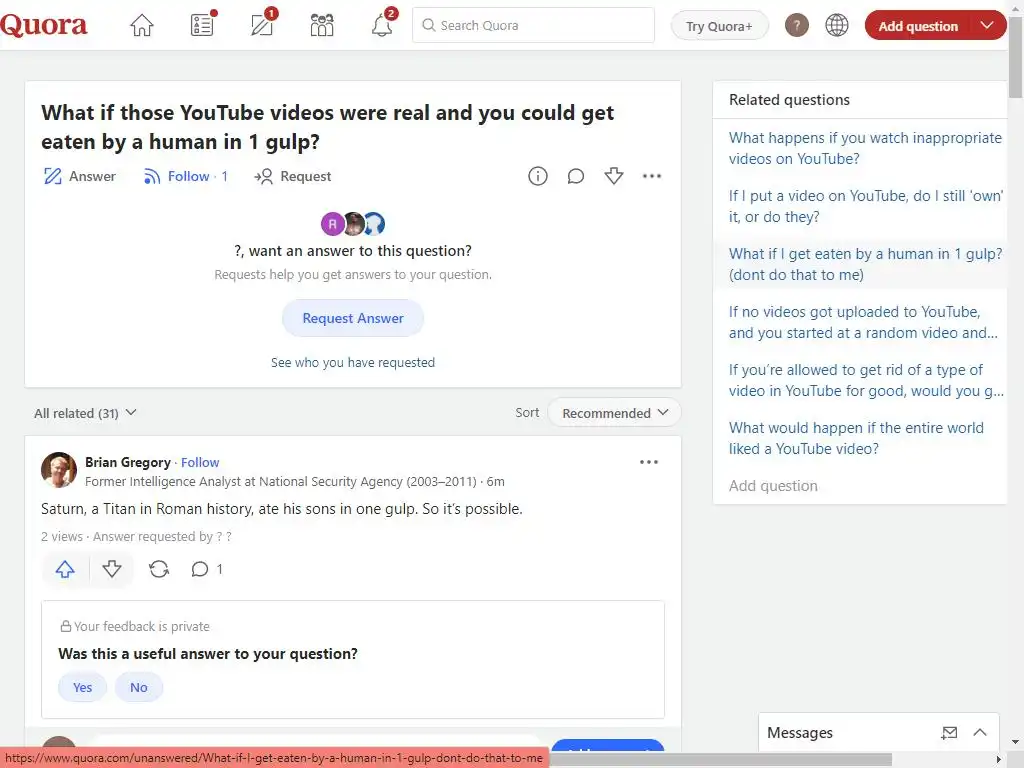The height and width of the screenshot is (768, 1024).
Task: Click the requested users avatar group
Action: 353,224
